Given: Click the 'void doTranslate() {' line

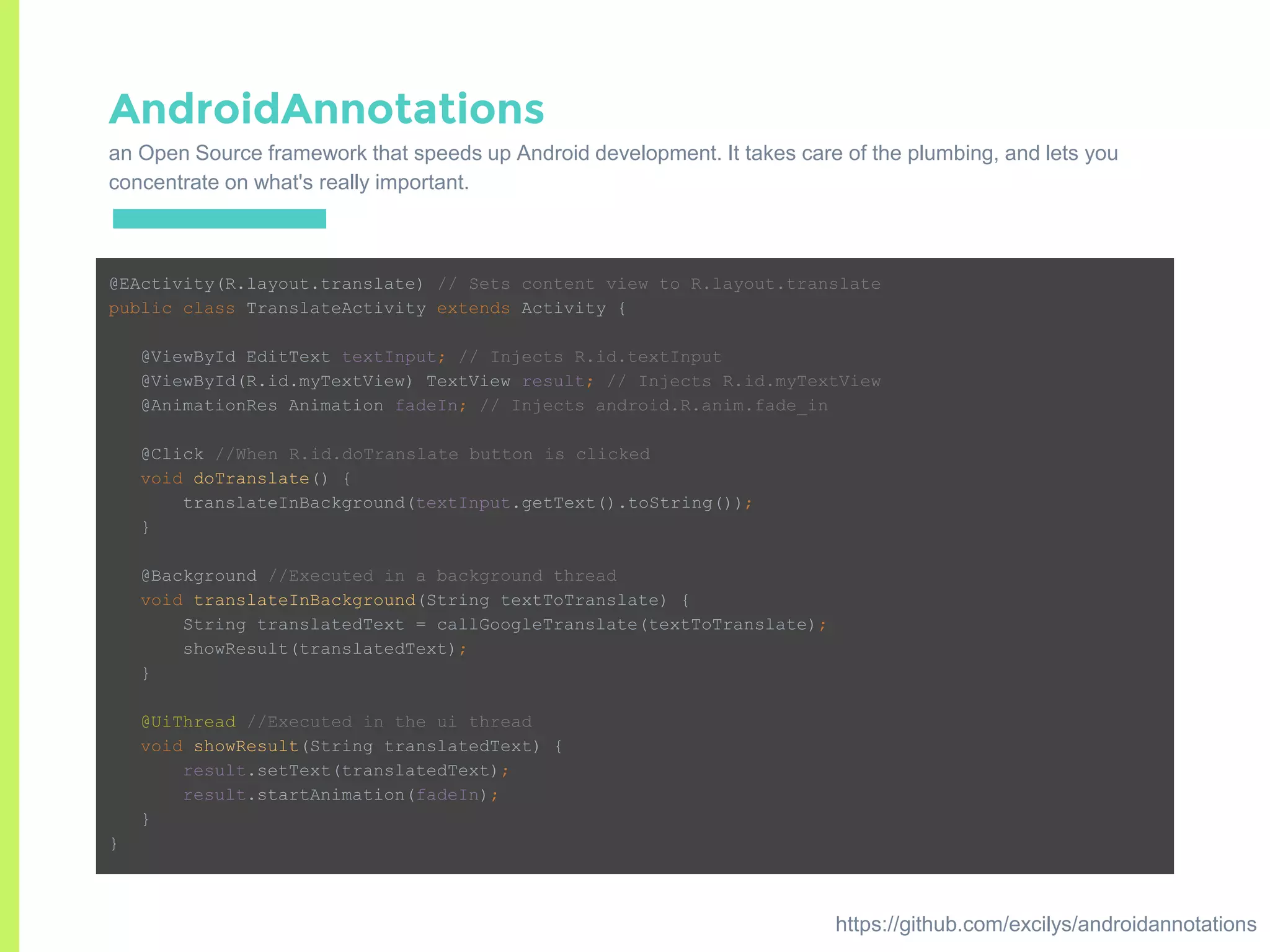Looking at the screenshot, I should 246,478.
